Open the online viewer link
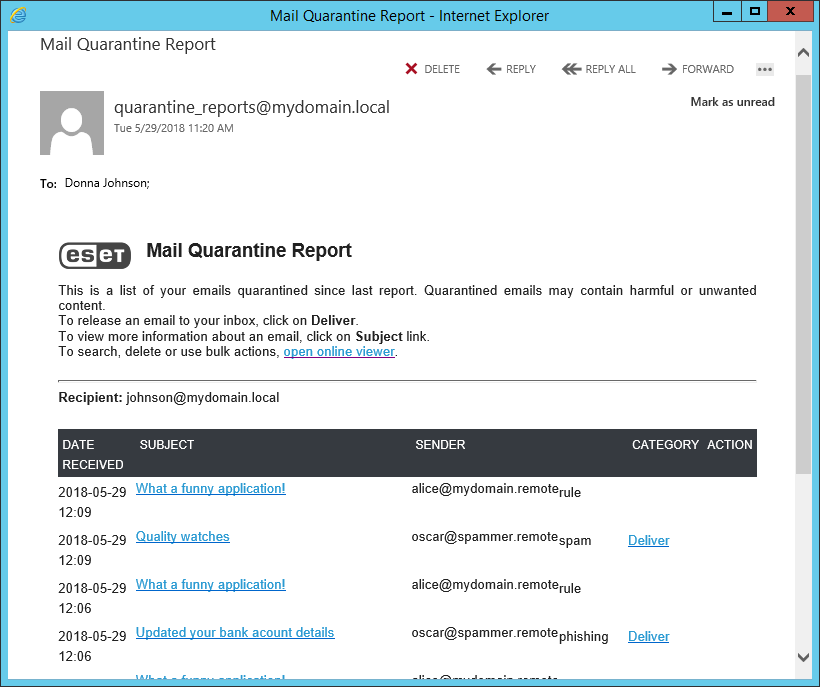This screenshot has height=687, width=820. [338, 351]
